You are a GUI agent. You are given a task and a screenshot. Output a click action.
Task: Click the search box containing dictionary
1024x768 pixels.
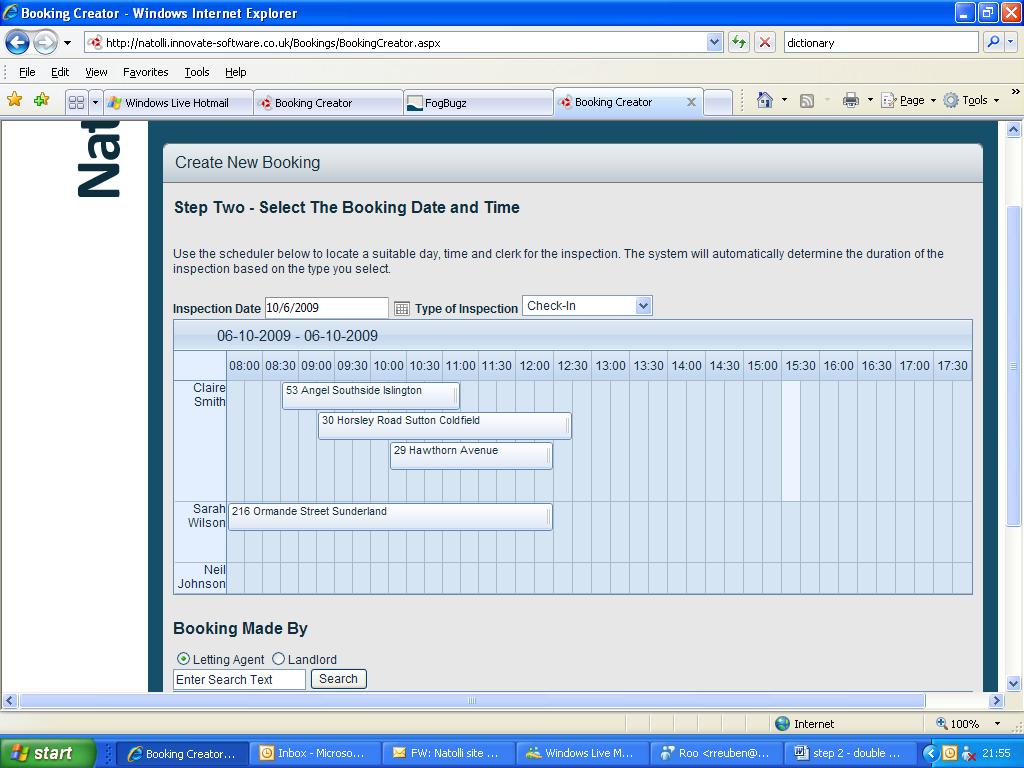pos(881,43)
